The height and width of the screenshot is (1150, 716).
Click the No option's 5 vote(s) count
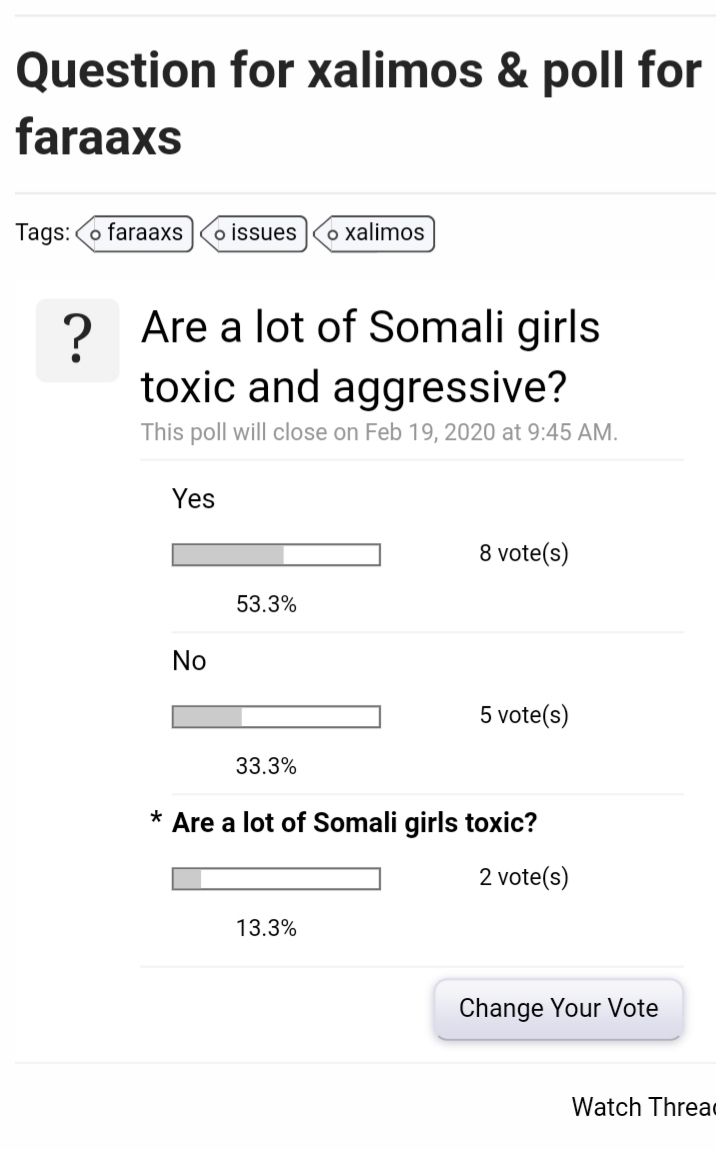pyautogui.click(x=524, y=715)
